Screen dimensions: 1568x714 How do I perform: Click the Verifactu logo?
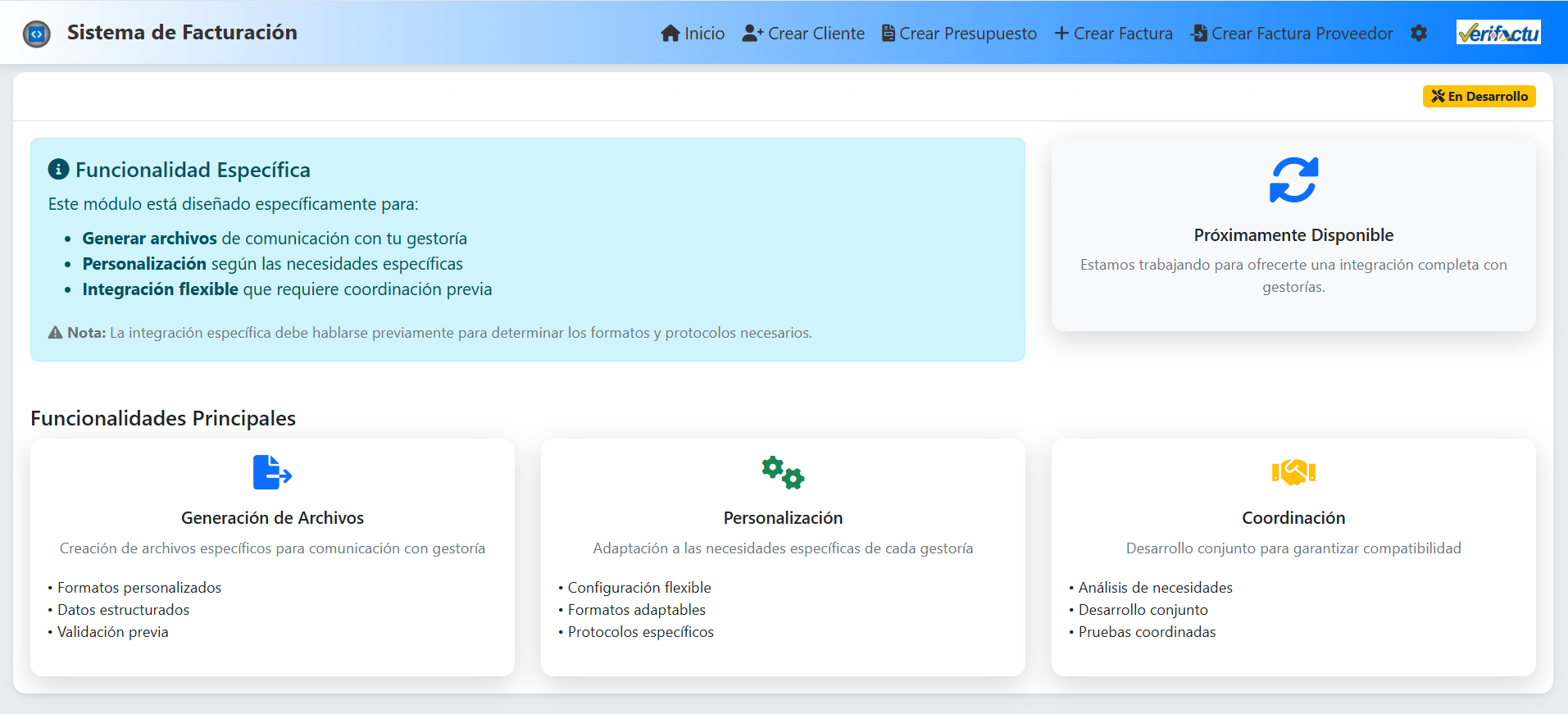click(1498, 32)
